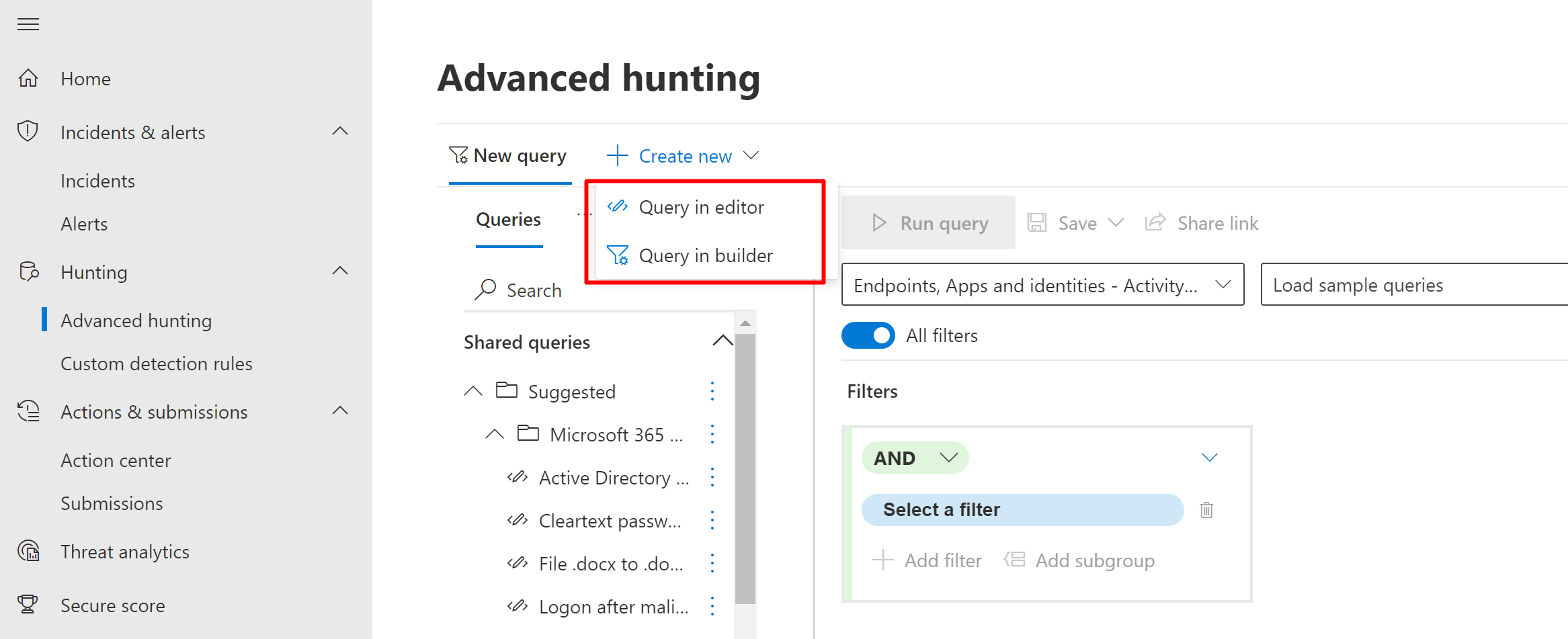Open Endpoints, Apps and identities dropdown
Image resolution: width=1568 pixels, height=639 pixels.
tap(1042, 285)
